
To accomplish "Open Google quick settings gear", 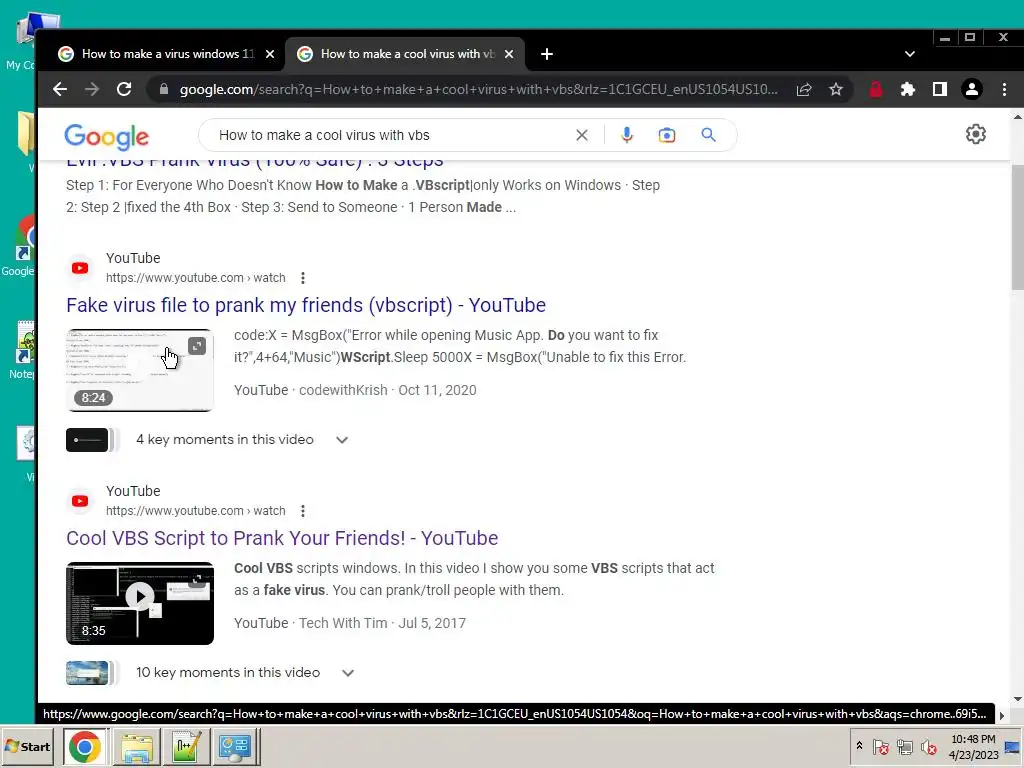I will click(x=976, y=135).
